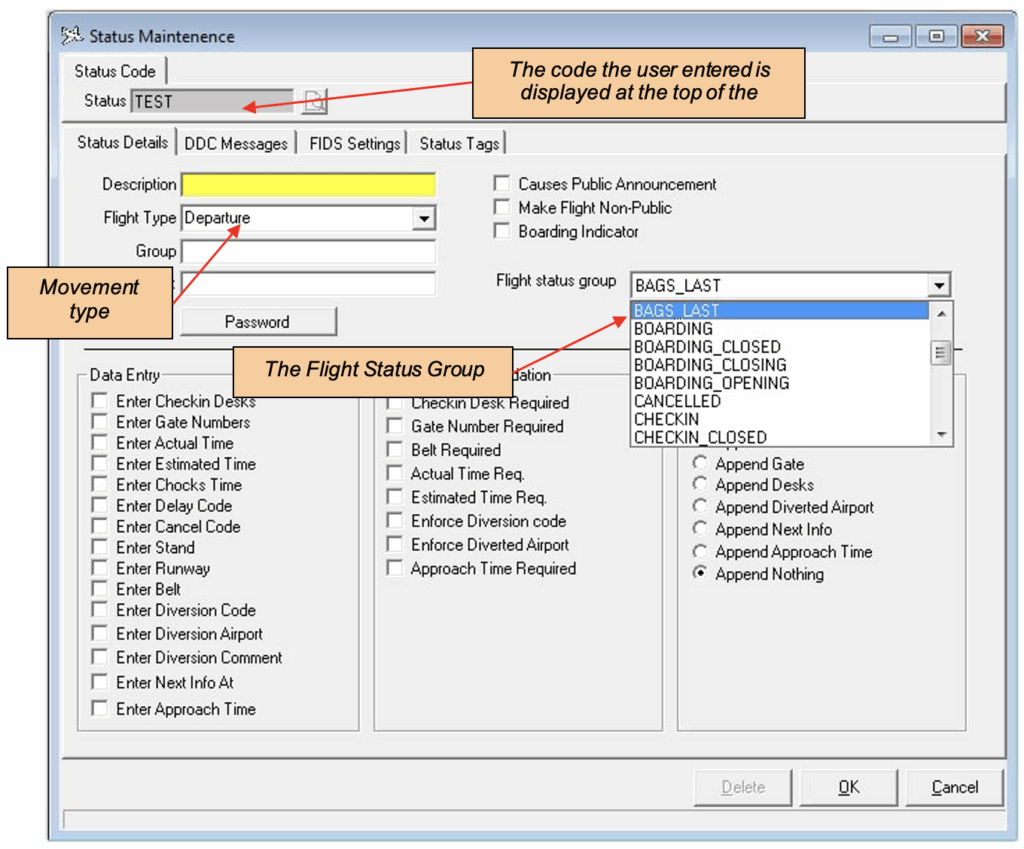Collapse the Flight status group dropdown arrow
The image size is (1024, 849).
pos(938,286)
